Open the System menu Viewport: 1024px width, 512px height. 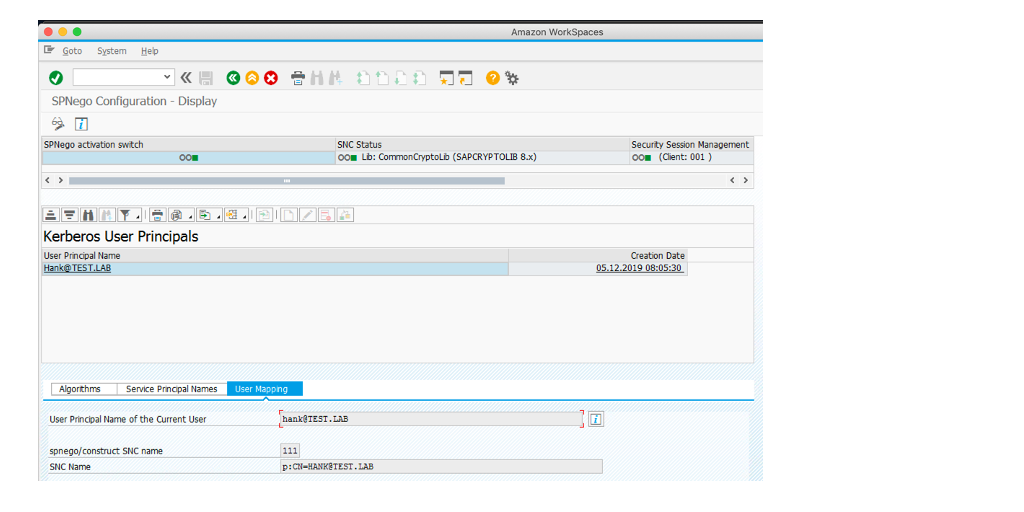tap(112, 51)
